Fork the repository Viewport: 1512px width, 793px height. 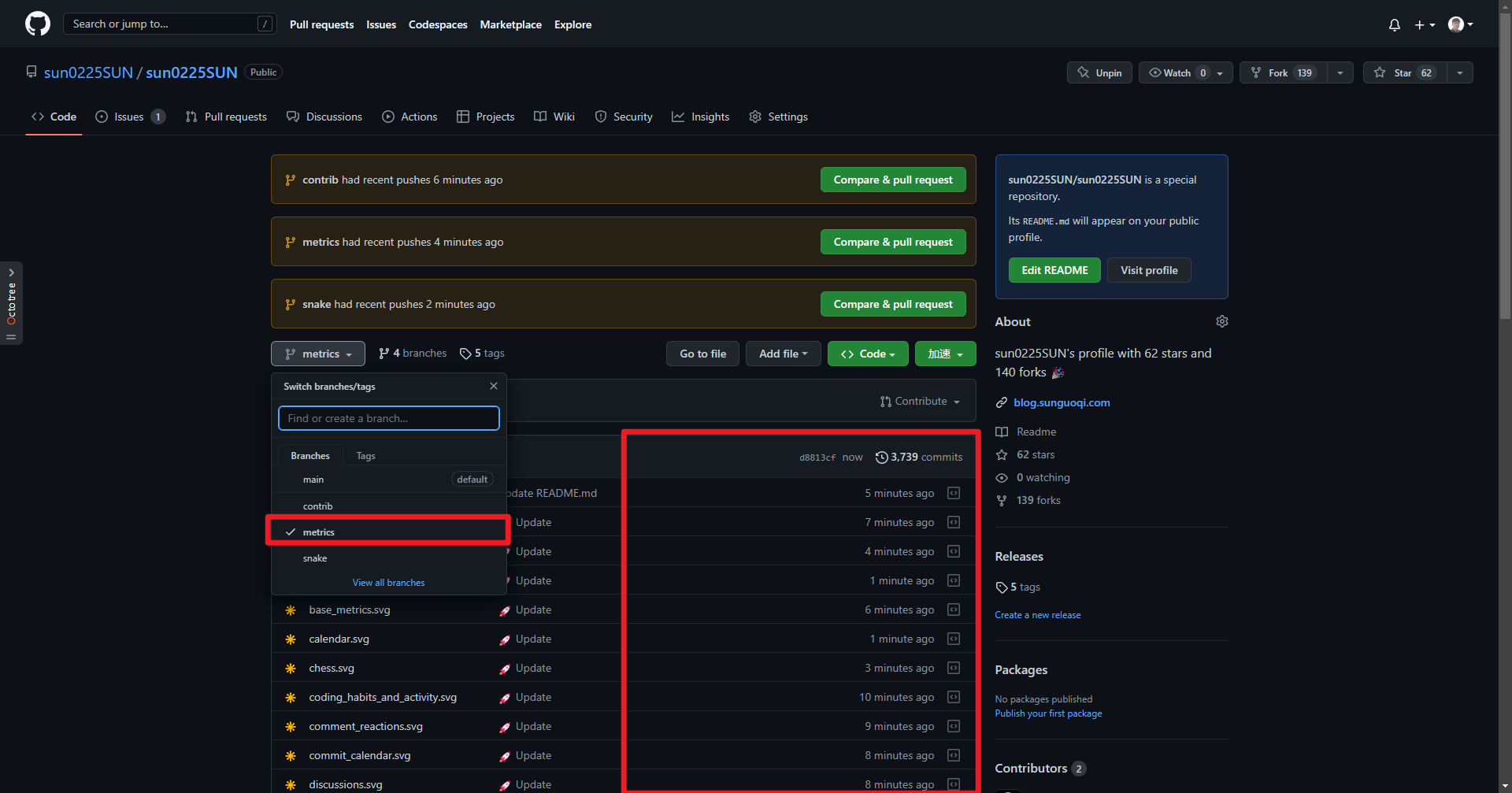1284,72
